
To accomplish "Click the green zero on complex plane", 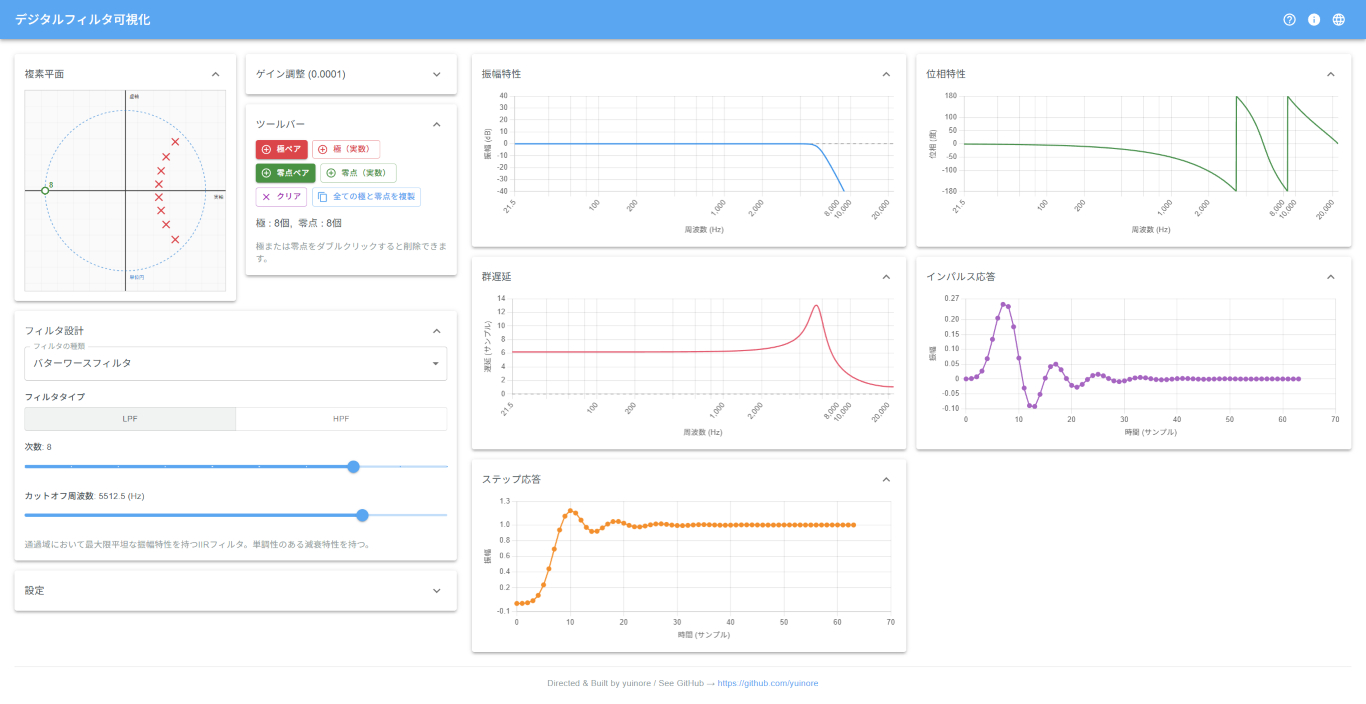I will [45, 190].
